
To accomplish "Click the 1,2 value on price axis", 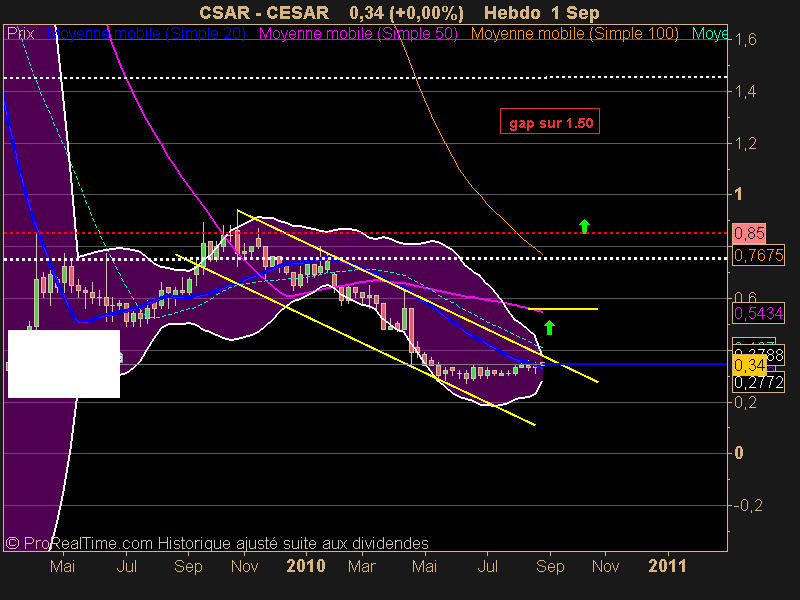I will (x=745, y=144).
